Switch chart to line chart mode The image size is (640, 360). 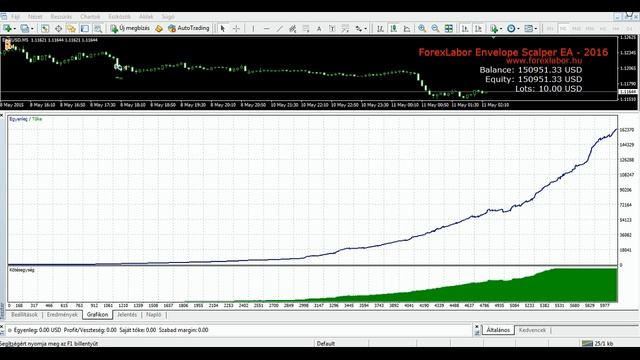[407, 28]
